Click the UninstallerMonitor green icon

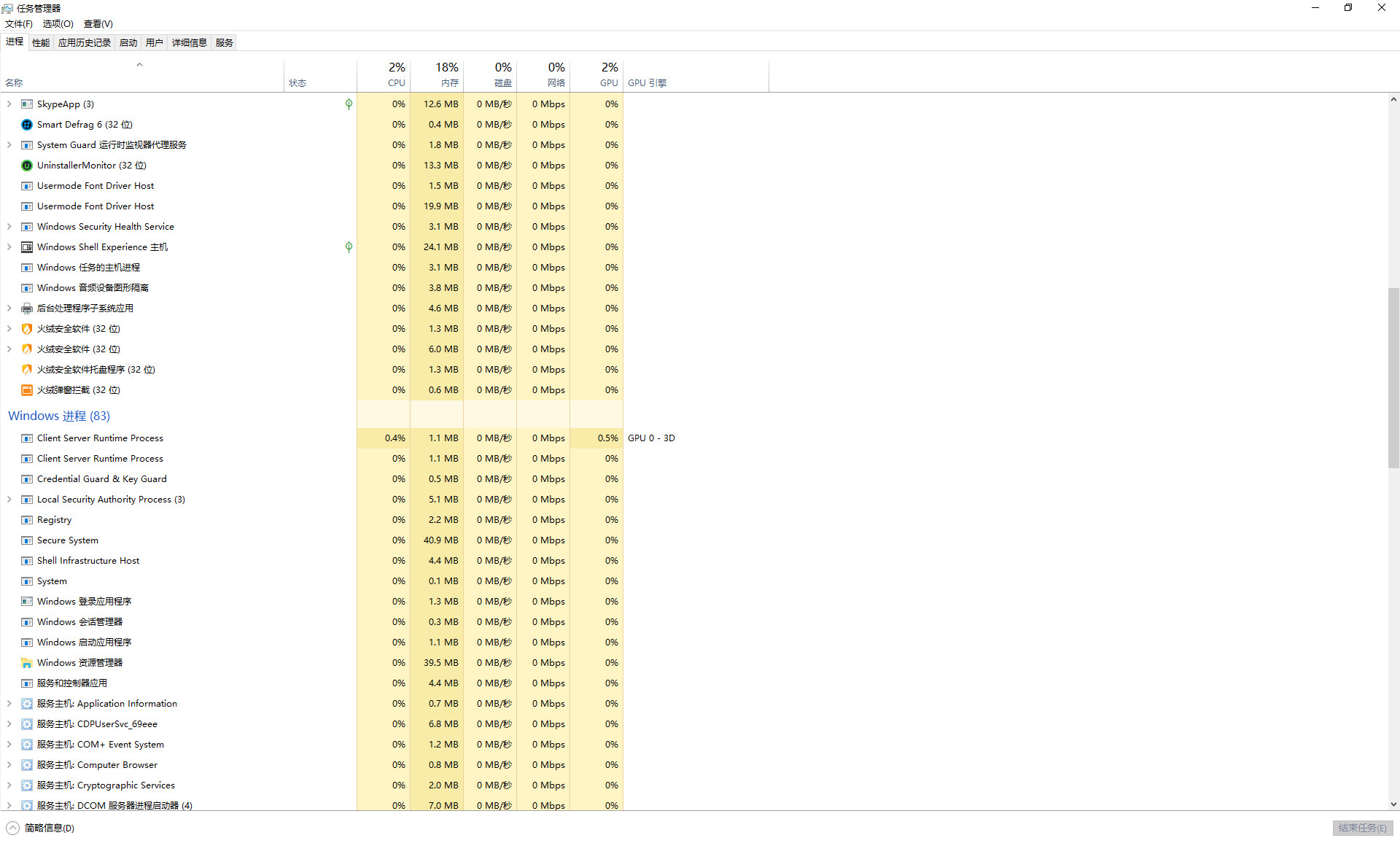point(27,166)
